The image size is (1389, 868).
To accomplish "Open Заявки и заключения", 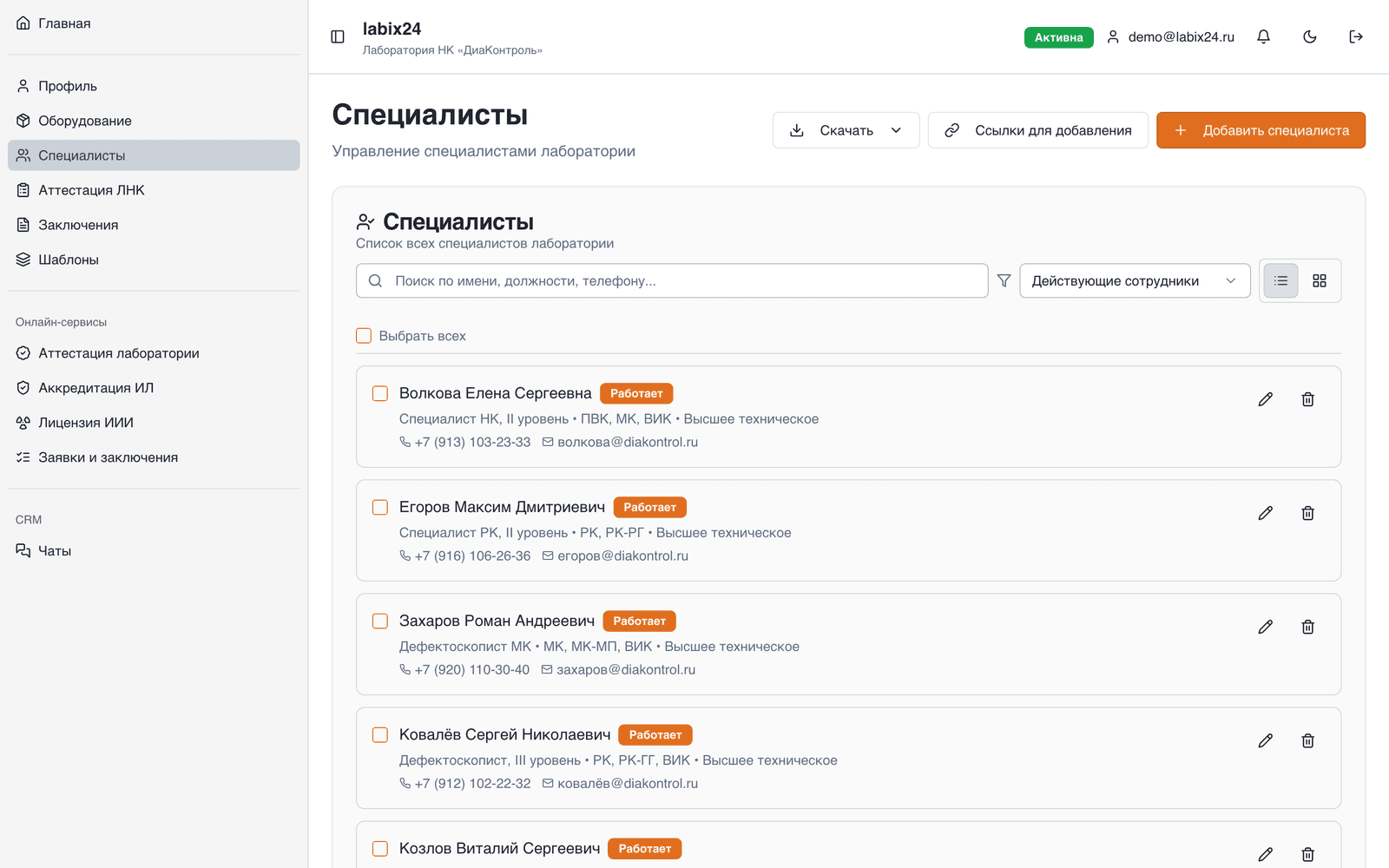I will (154, 457).
